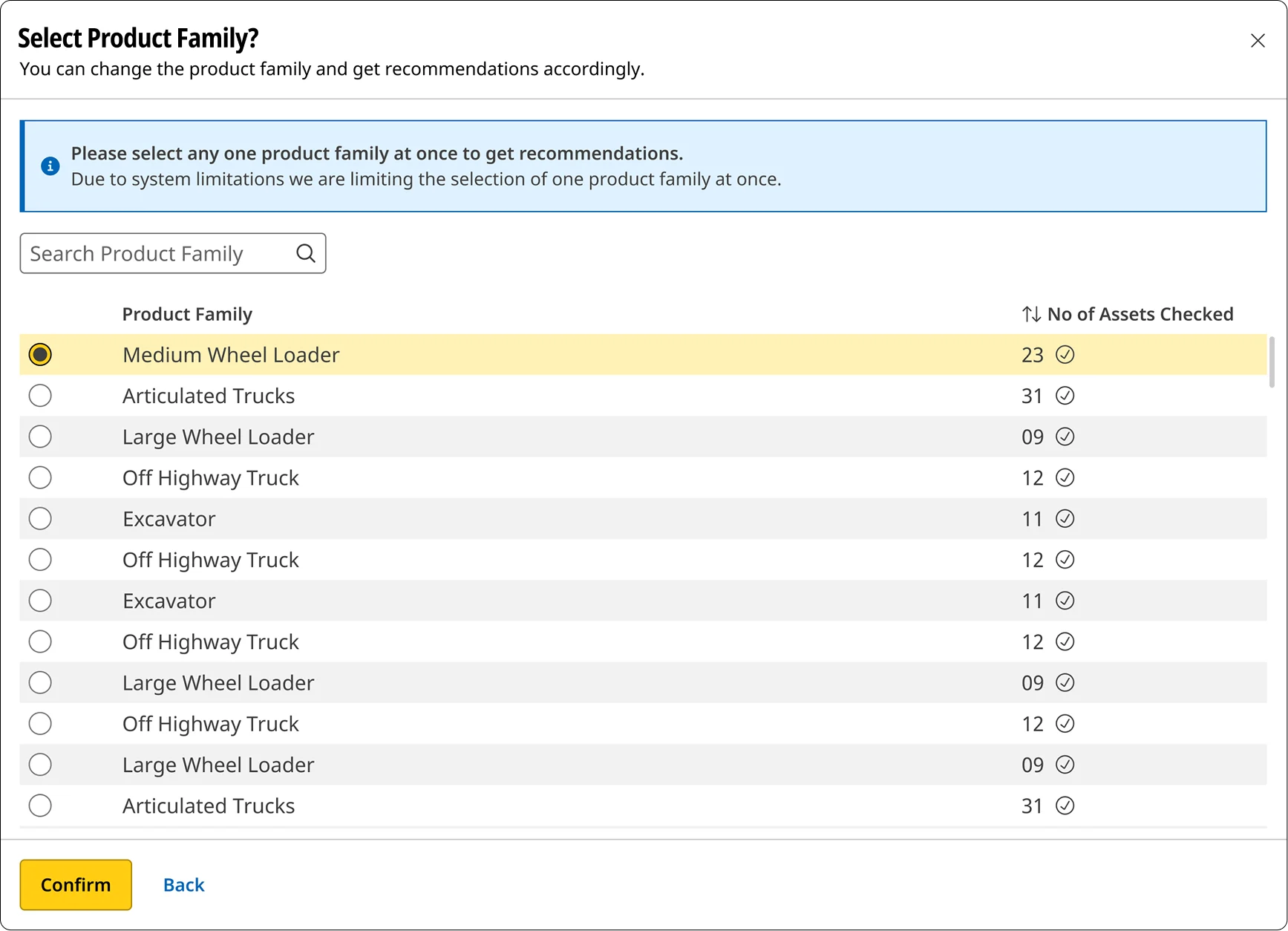Confirm the product family selection

click(x=76, y=885)
